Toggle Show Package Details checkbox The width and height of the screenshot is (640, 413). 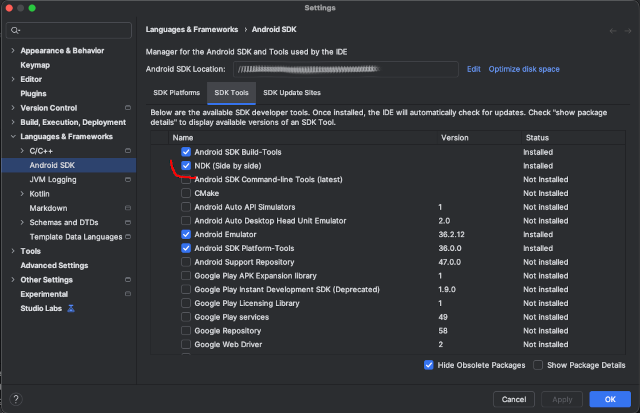(539, 365)
